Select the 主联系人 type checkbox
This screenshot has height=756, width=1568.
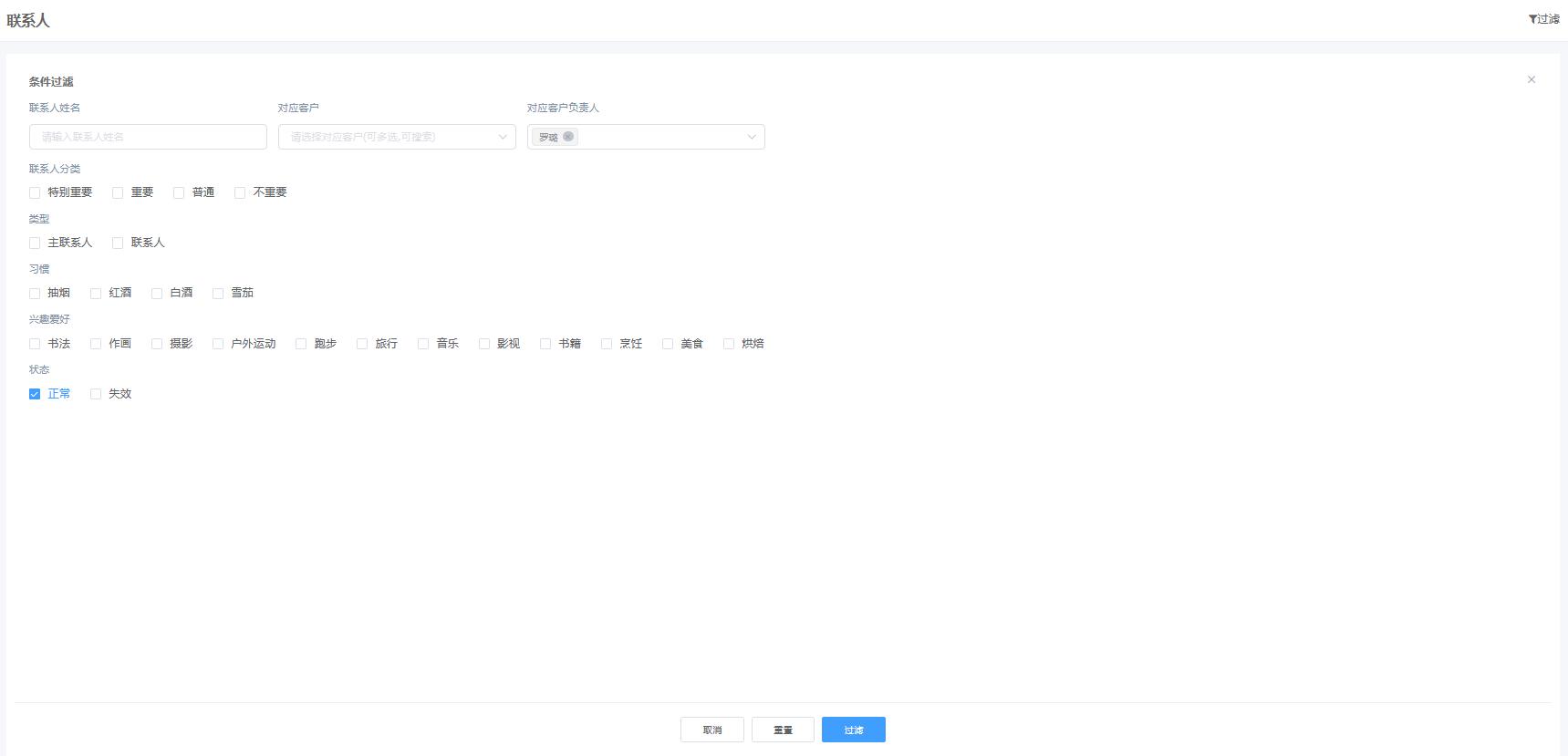point(35,243)
